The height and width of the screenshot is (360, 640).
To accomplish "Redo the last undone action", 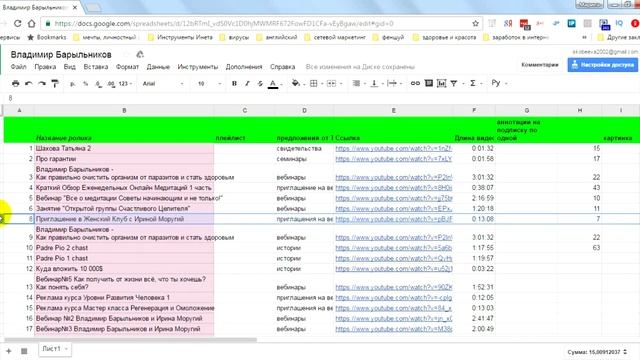I will point(42,83).
